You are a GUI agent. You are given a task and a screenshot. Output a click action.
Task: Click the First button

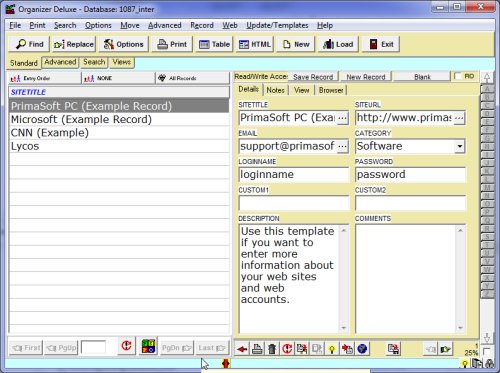pyautogui.click(x=26, y=348)
